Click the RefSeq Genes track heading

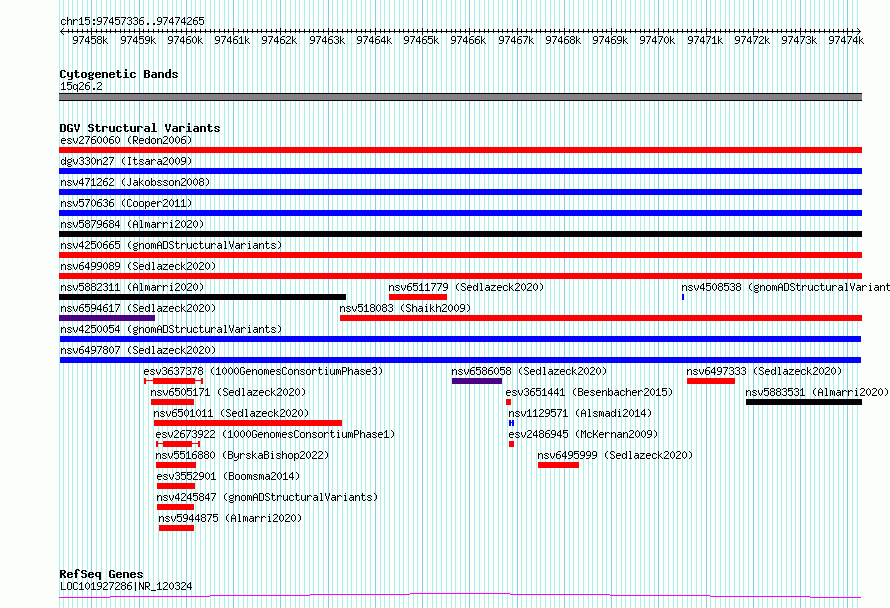(101, 574)
